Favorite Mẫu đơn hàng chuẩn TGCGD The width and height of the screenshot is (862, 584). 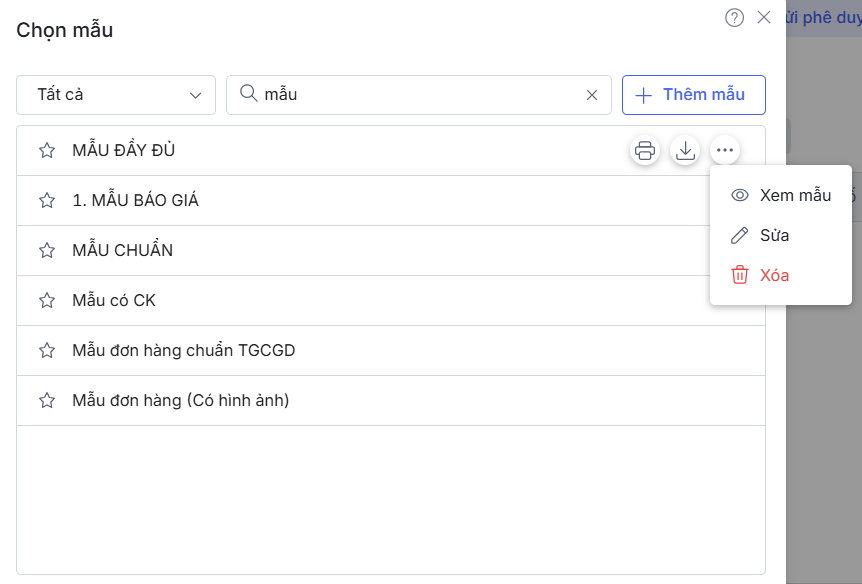tap(47, 351)
